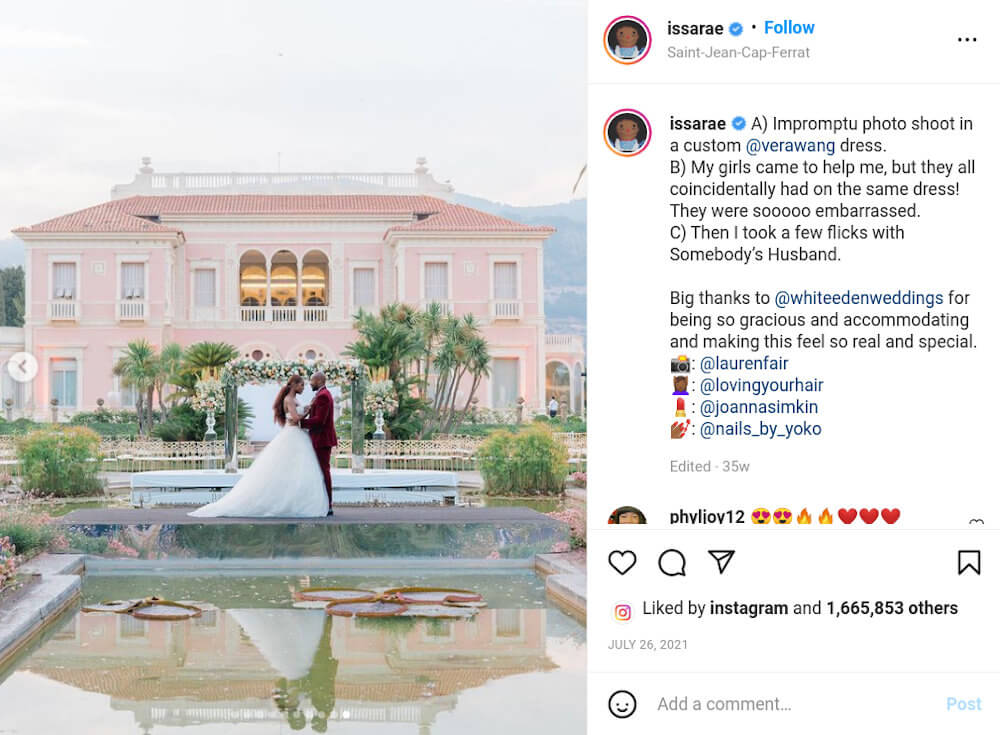
Task: Follow the issarae account
Action: point(789,27)
